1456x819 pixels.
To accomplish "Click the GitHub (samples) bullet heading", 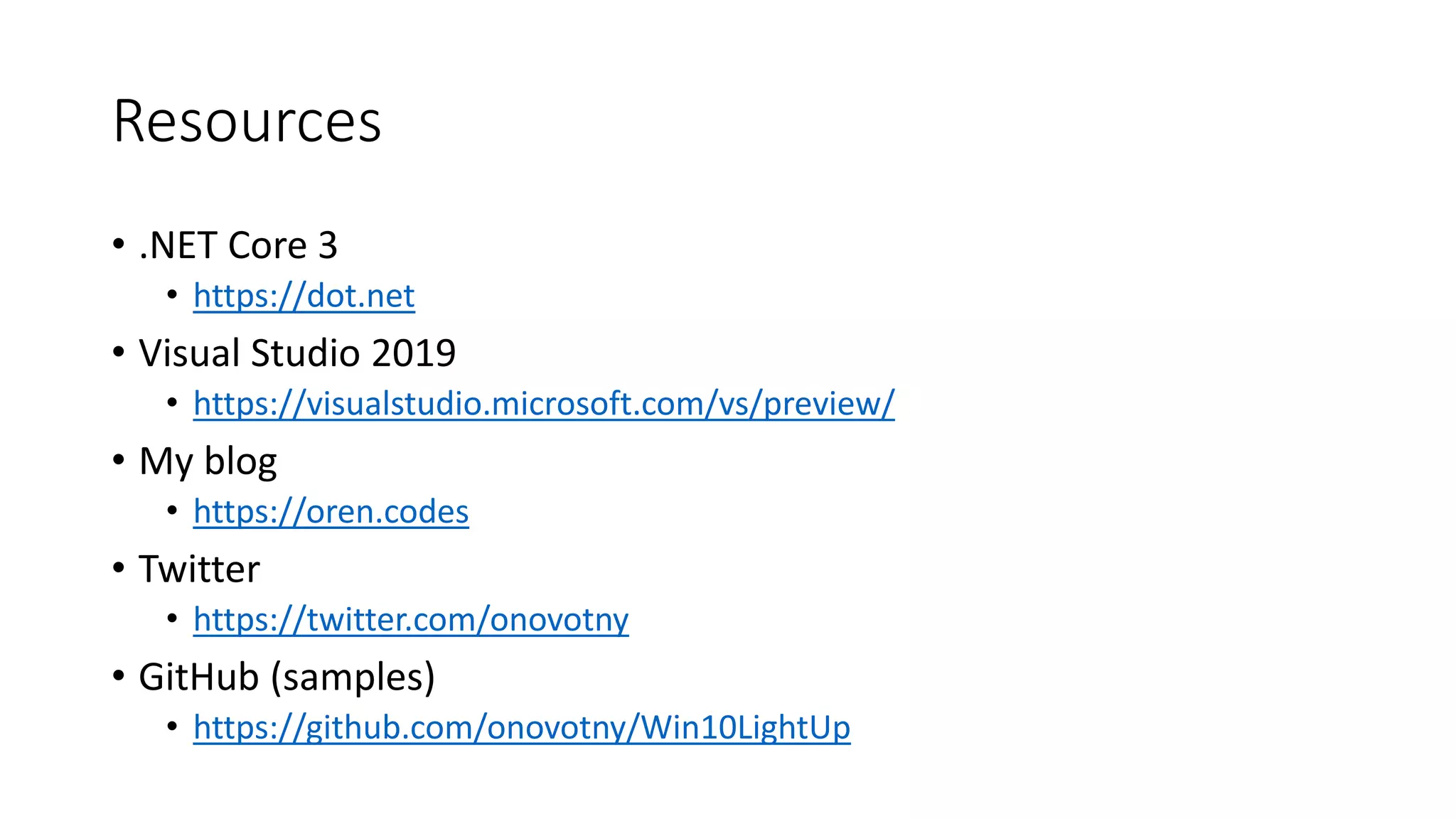I will 287,677.
